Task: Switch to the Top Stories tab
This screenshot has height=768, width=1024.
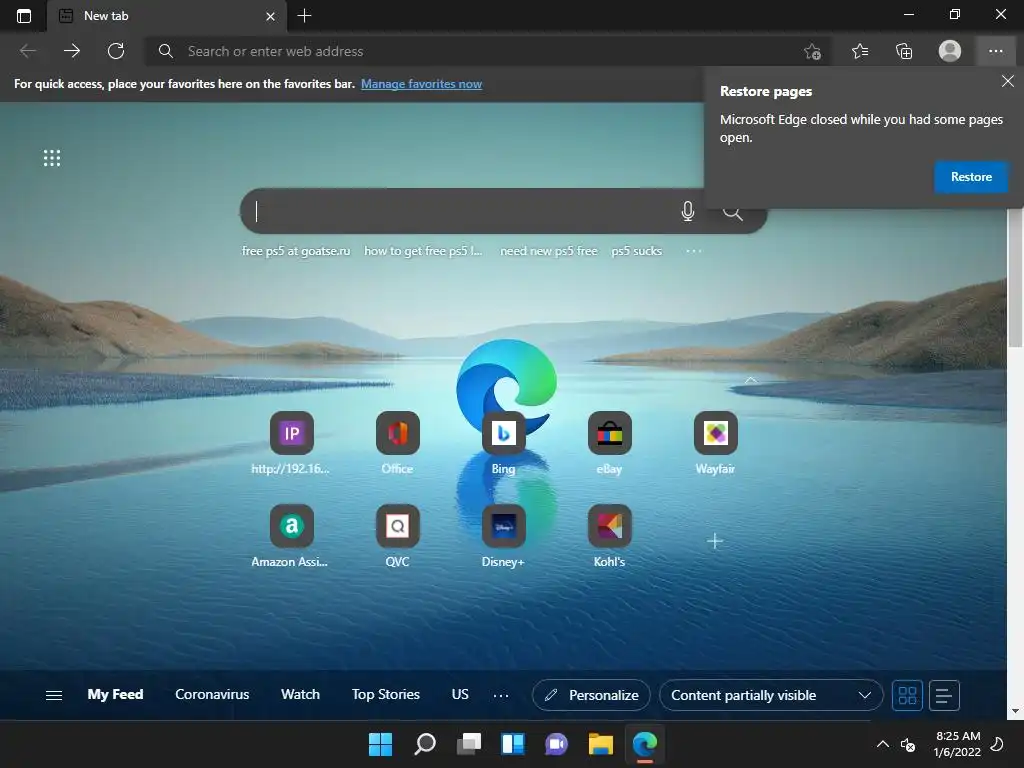Action: 386,694
